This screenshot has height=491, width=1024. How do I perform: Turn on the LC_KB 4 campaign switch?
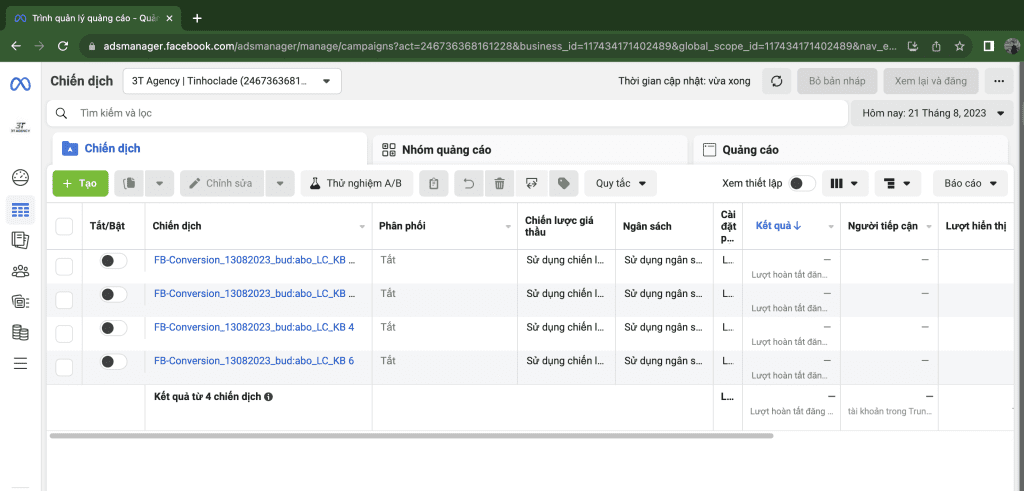[x=113, y=328]
